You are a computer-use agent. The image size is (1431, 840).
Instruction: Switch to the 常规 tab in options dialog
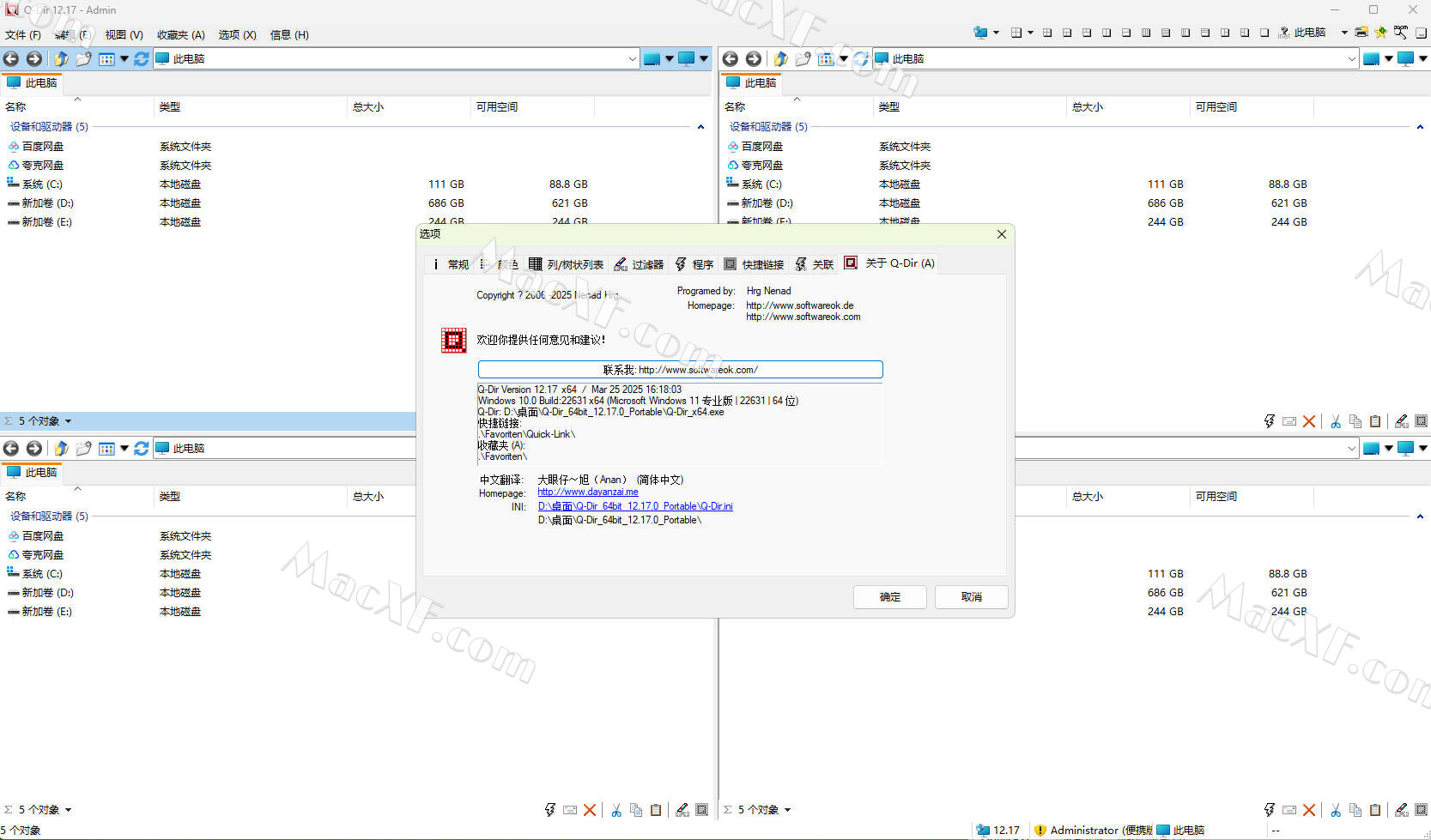coord(450,264)
